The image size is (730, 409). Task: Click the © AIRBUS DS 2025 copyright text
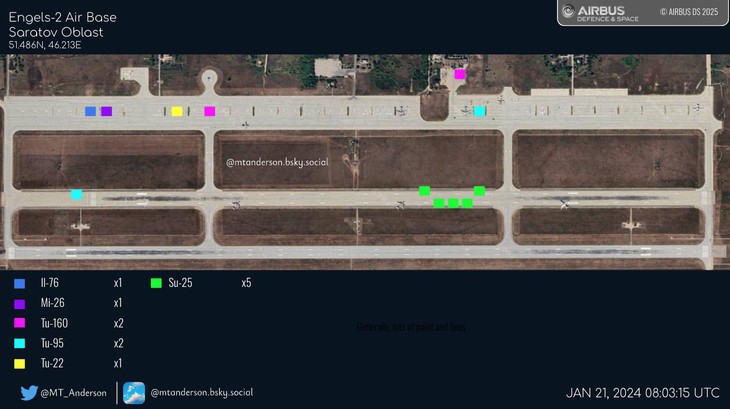click(689, 12)
